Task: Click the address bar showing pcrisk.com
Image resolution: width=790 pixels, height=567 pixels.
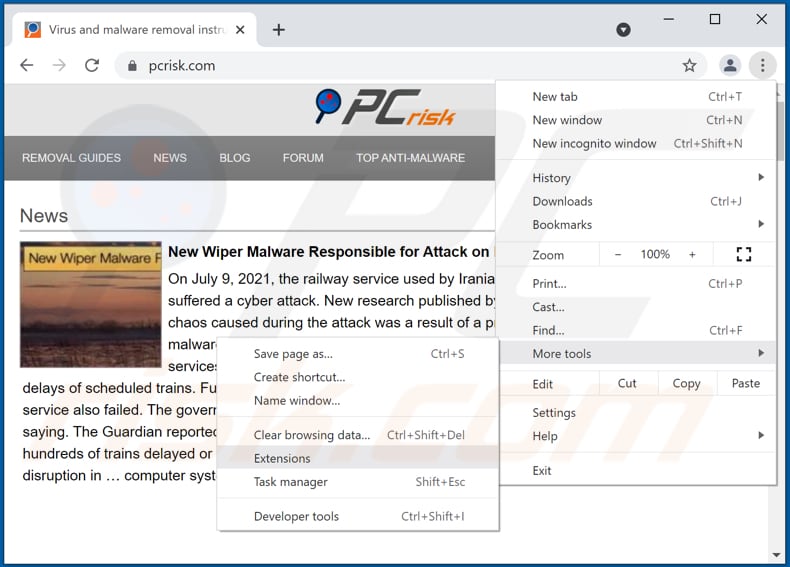Action: (400, 66)
